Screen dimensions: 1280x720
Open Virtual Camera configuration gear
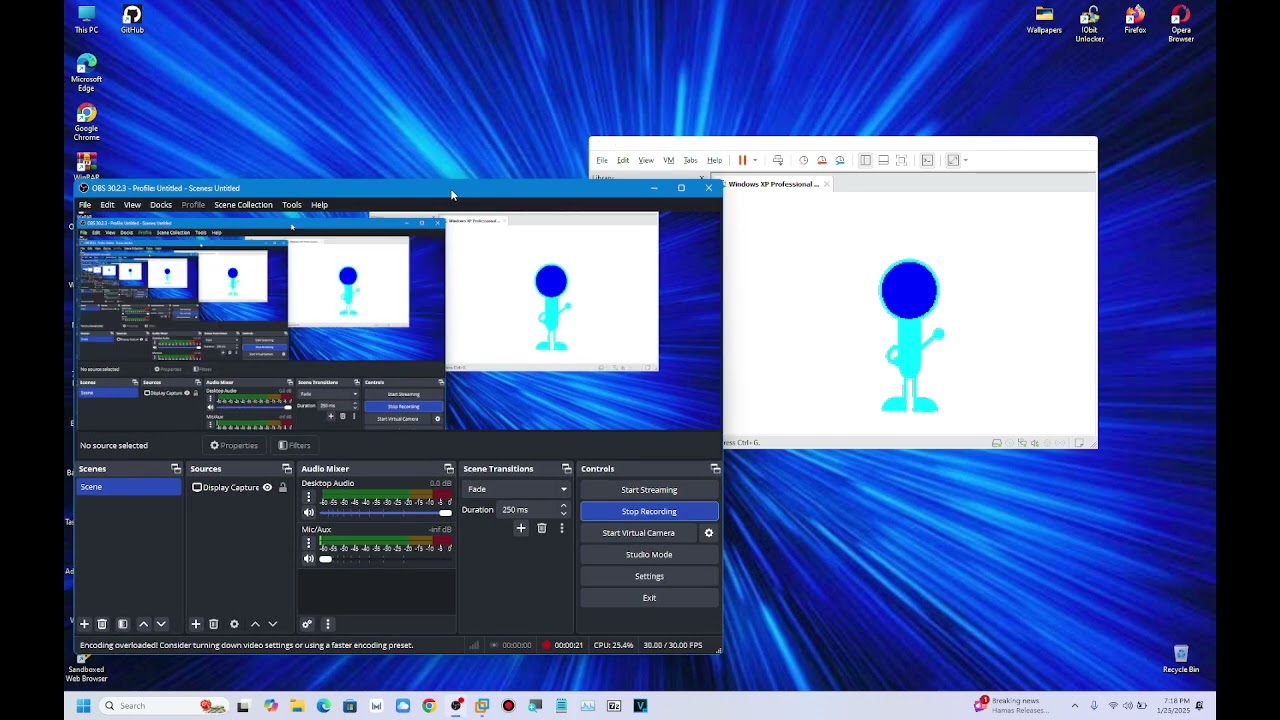[x=709, y=533]
